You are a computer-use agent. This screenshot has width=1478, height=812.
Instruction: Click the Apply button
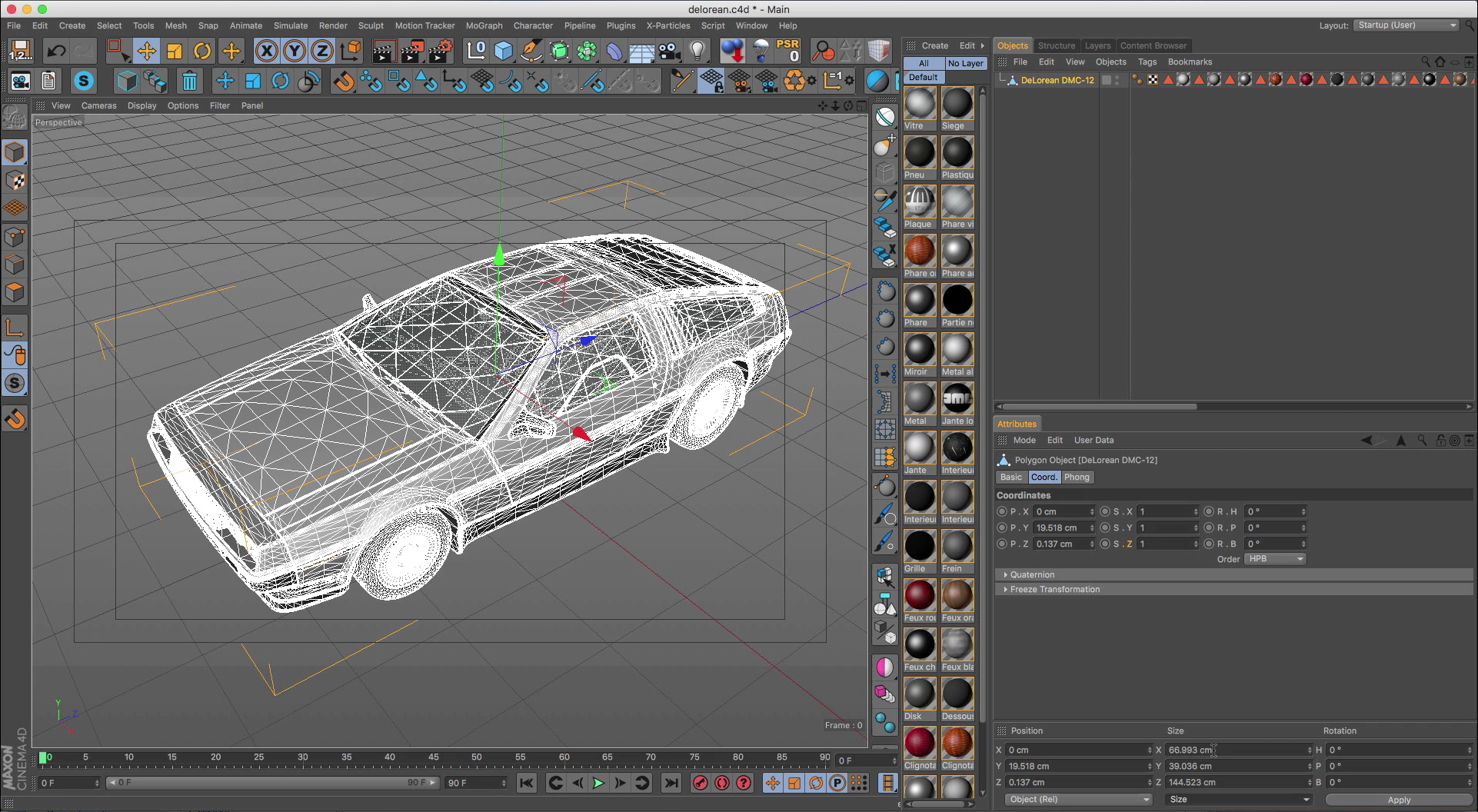click(x=1399, y=800)
